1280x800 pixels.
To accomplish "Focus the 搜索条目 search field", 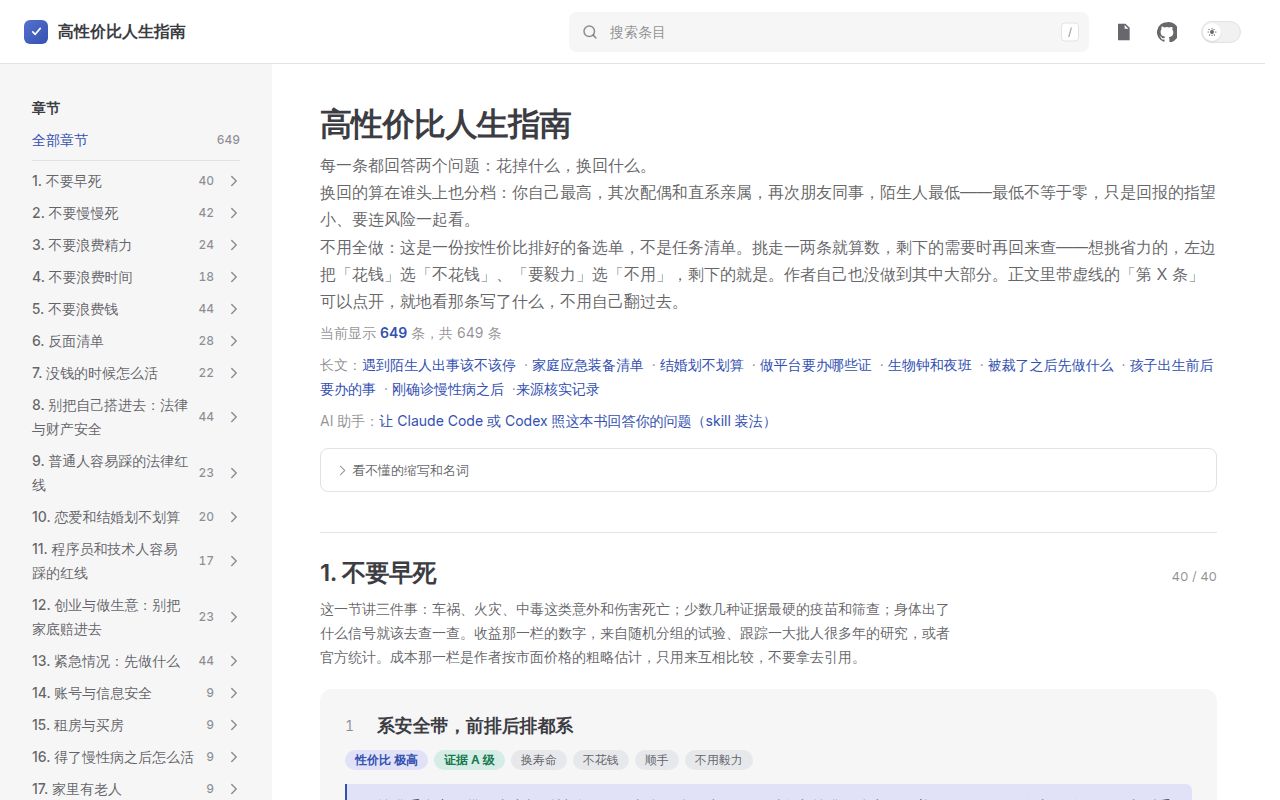I will pyautogui.click(x=829, y=32).
